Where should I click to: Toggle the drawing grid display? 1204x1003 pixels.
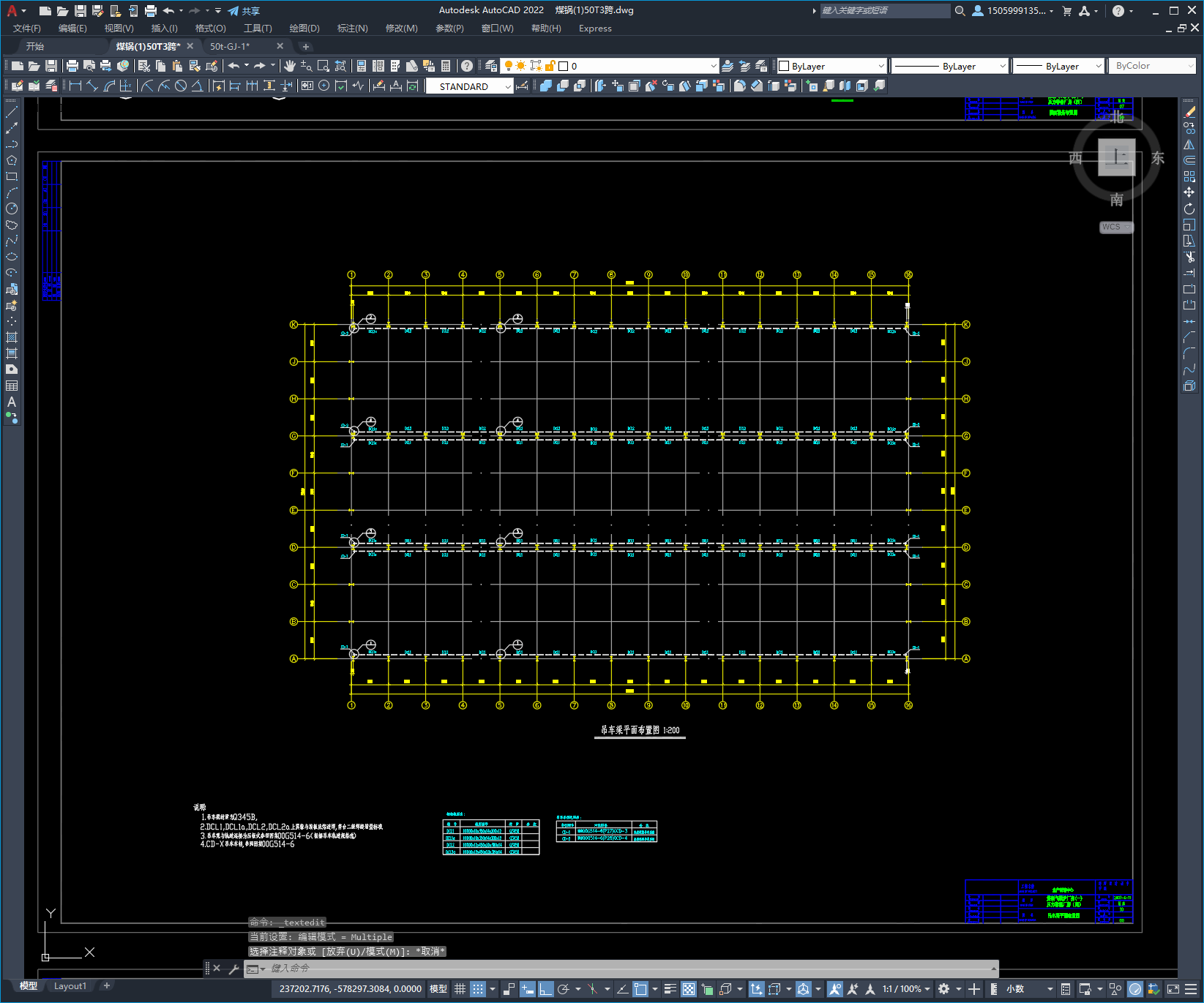[x=460, y=989]
